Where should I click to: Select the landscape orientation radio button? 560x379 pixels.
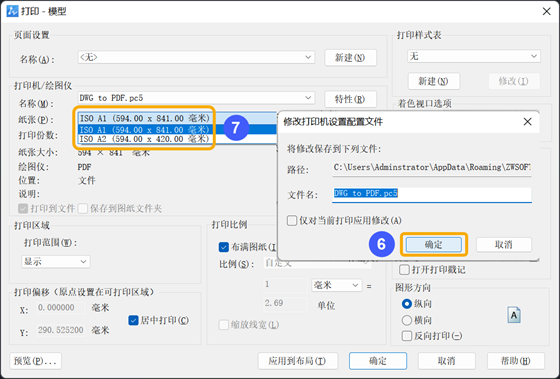pos(407,320)
